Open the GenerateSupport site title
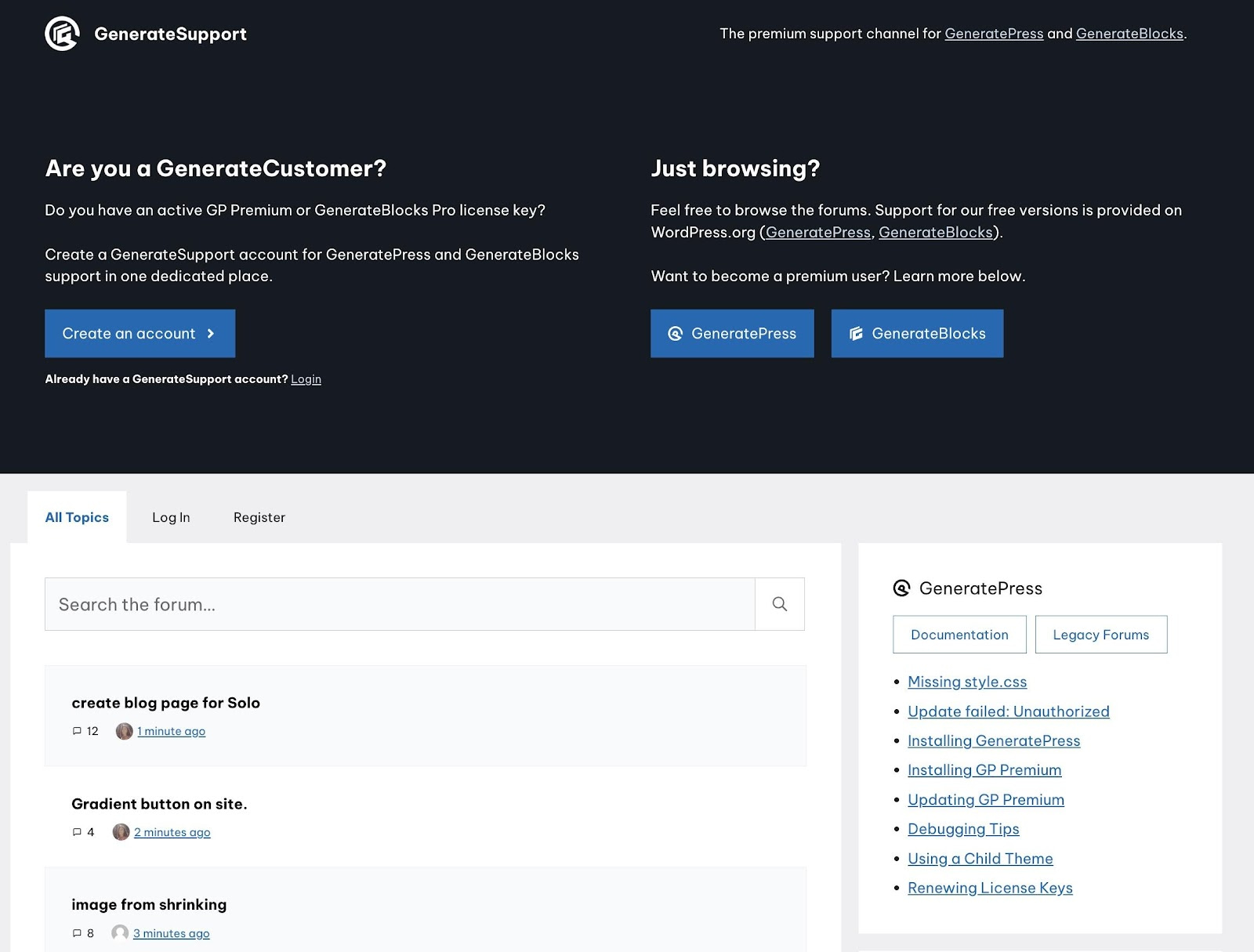Viewport: 1254px width, 952px height. click(170, 34)
